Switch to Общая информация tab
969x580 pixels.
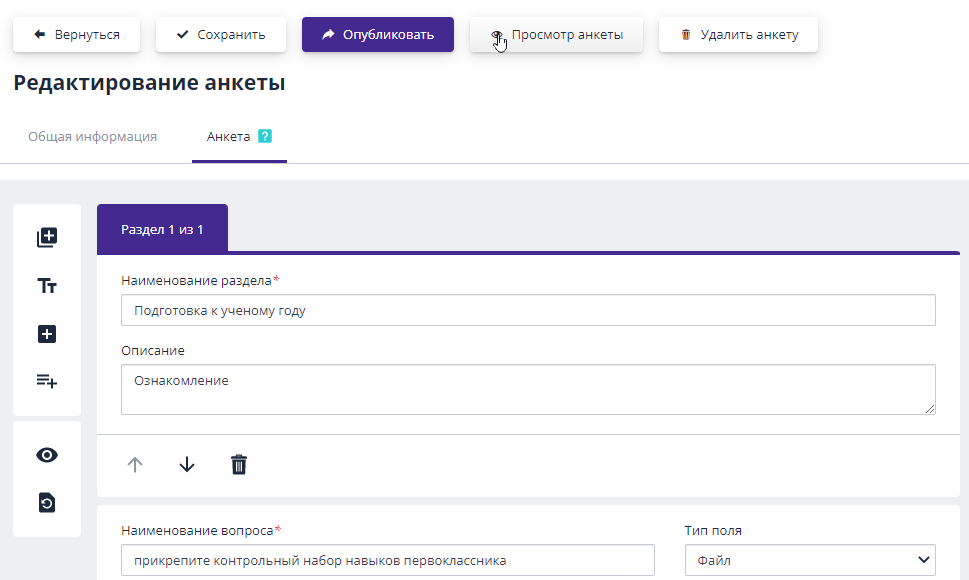(93, 137)
